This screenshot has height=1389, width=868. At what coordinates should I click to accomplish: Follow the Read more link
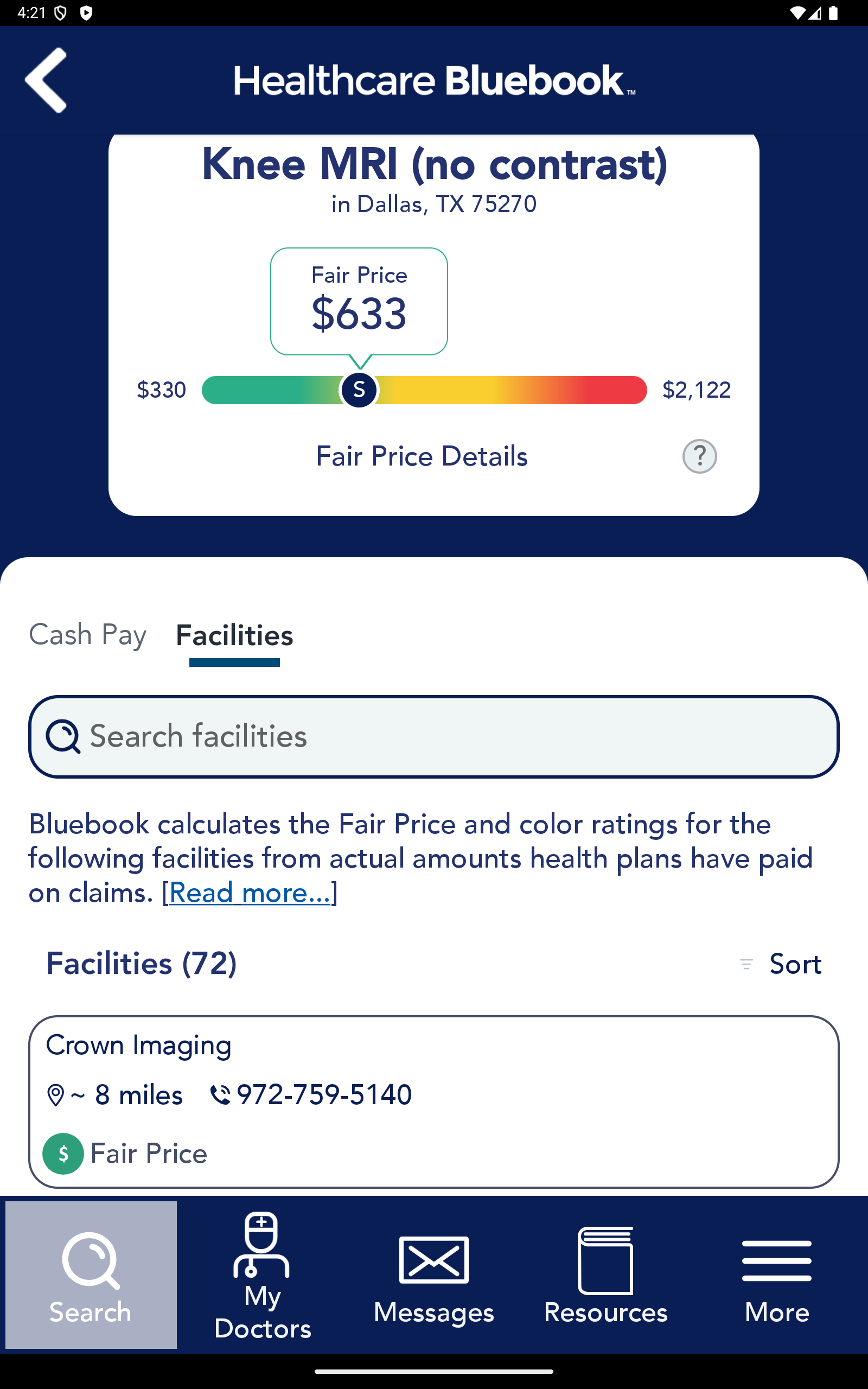[250, 893]
